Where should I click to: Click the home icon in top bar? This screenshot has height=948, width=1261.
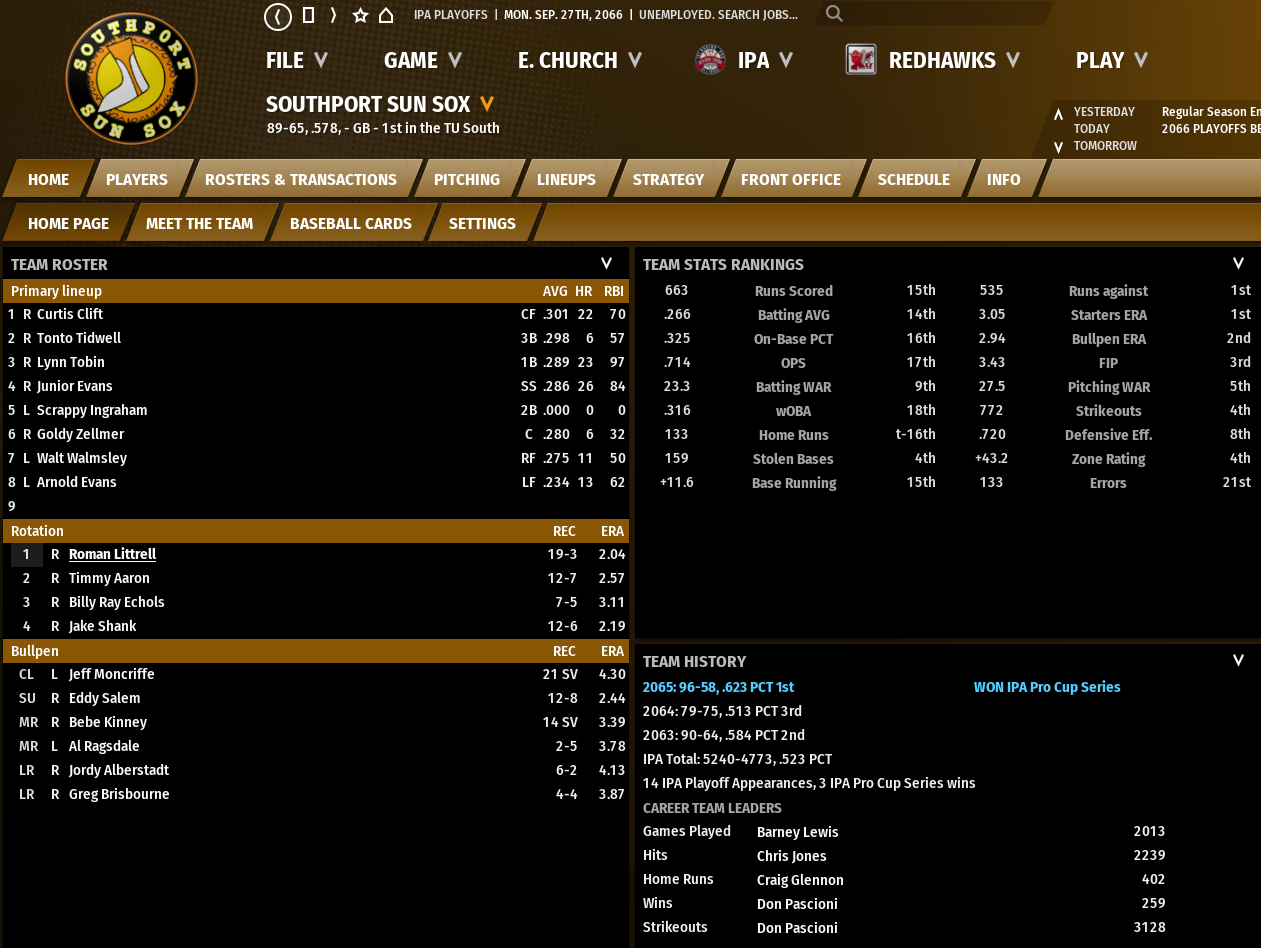click(386, 15)
